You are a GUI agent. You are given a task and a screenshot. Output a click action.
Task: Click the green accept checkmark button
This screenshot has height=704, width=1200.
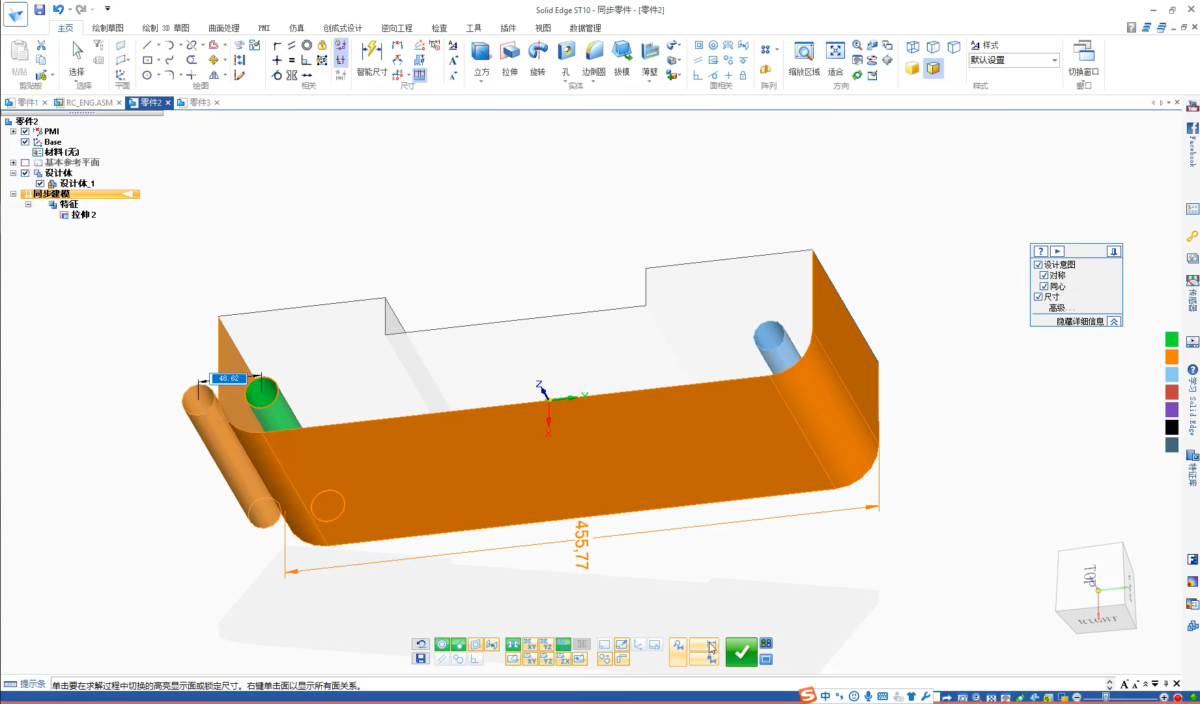point(741,652)
